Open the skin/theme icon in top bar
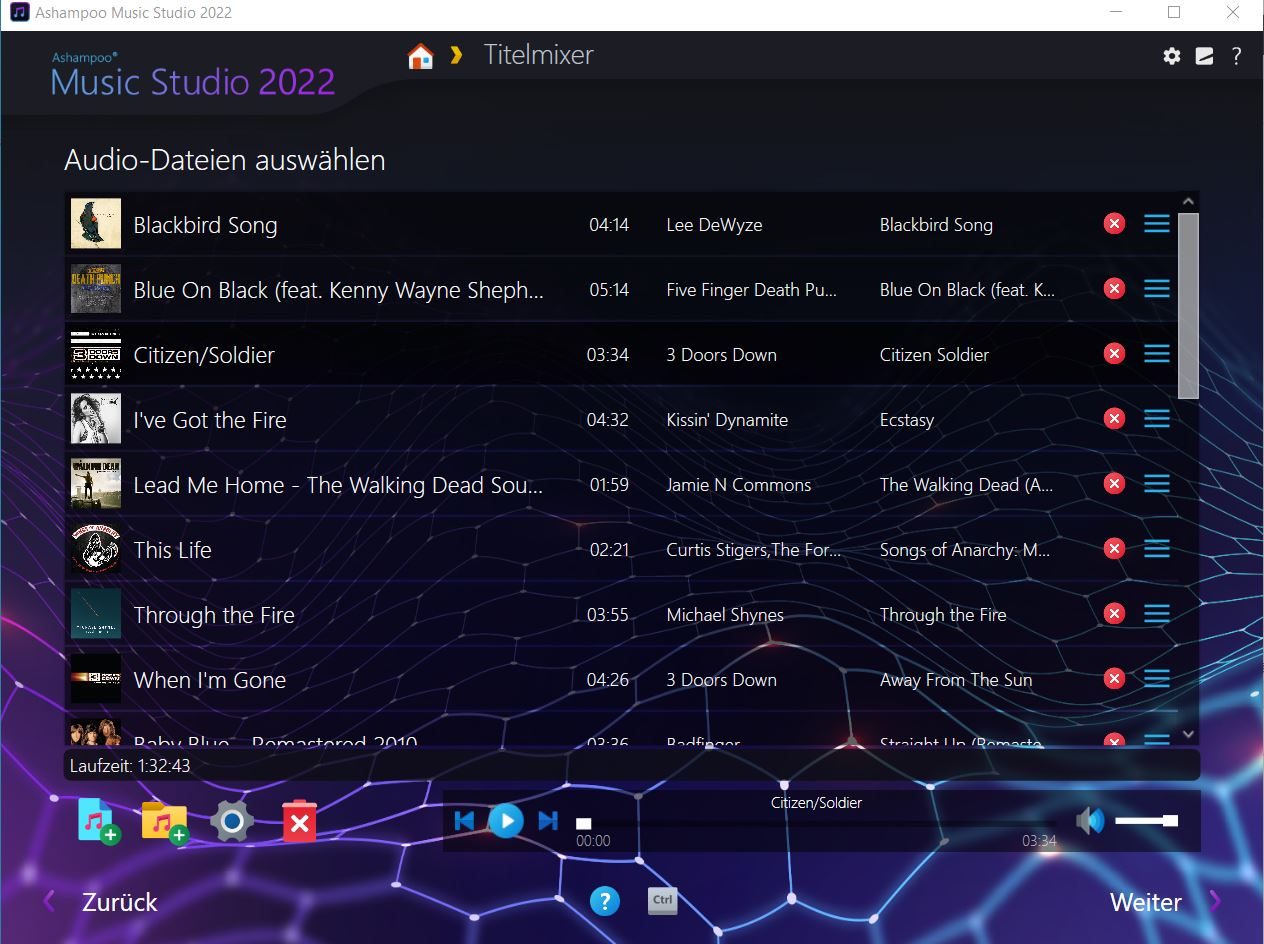Image resolution: width=1264 pixels, height=944 pixels. click(1204, 56)
